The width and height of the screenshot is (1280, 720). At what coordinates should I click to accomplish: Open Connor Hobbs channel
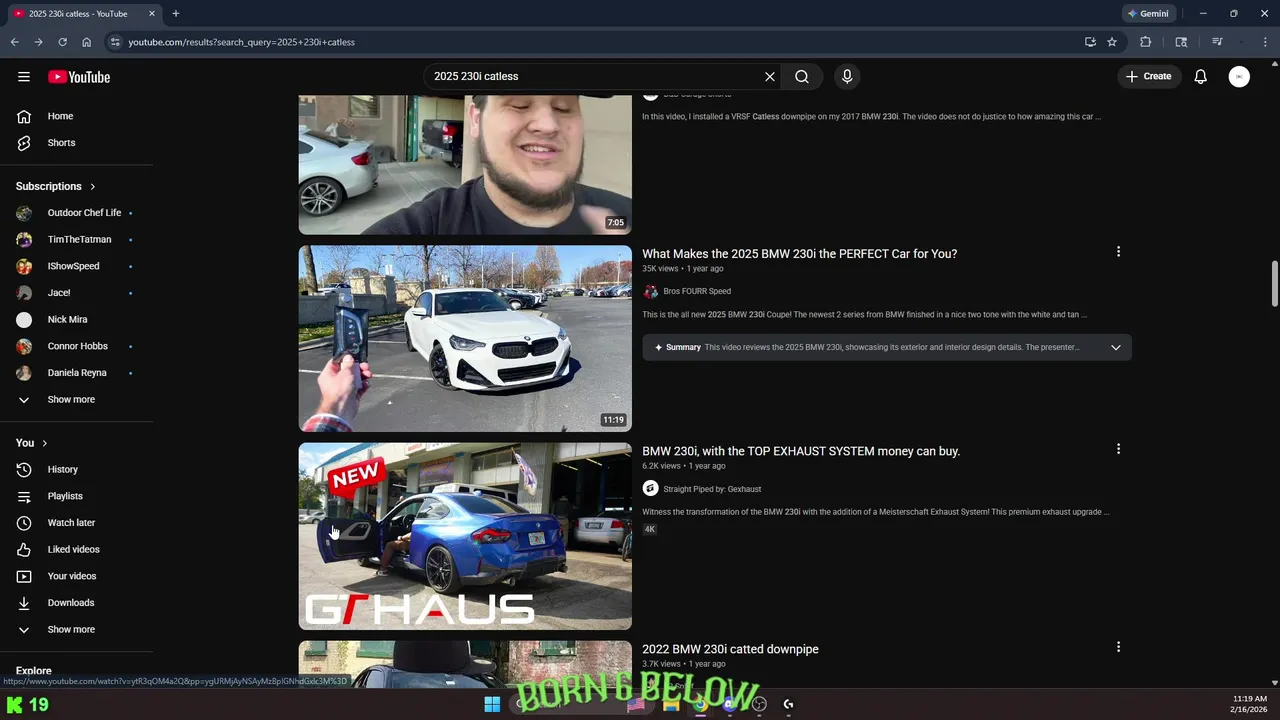[x=76, y=346]
